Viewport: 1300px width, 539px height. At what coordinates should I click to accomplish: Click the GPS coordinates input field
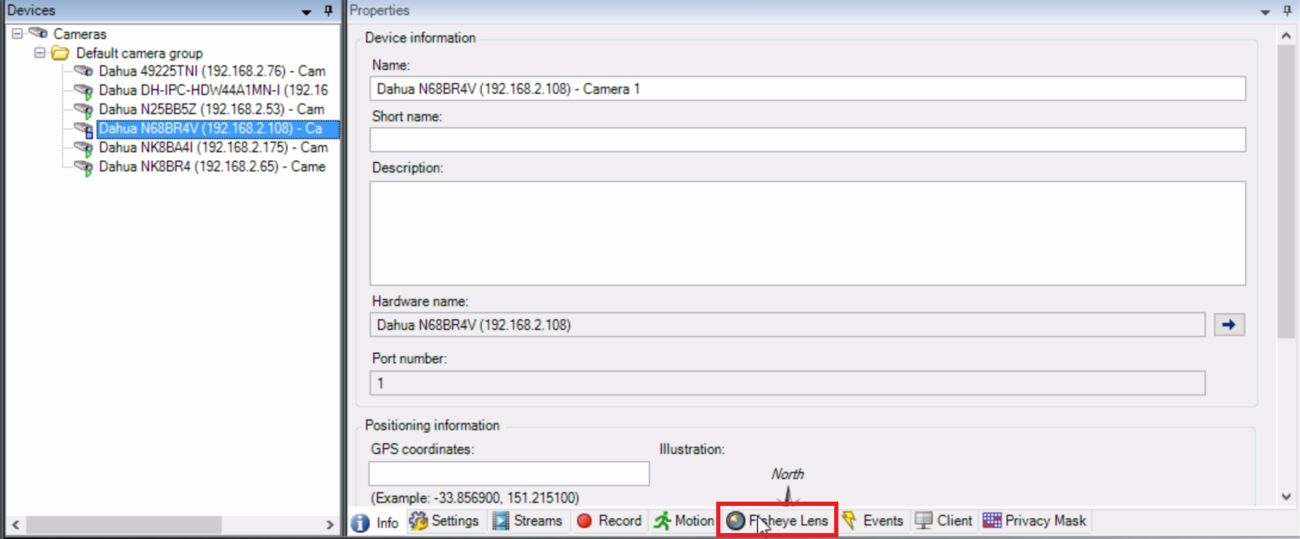pos(509,474)
